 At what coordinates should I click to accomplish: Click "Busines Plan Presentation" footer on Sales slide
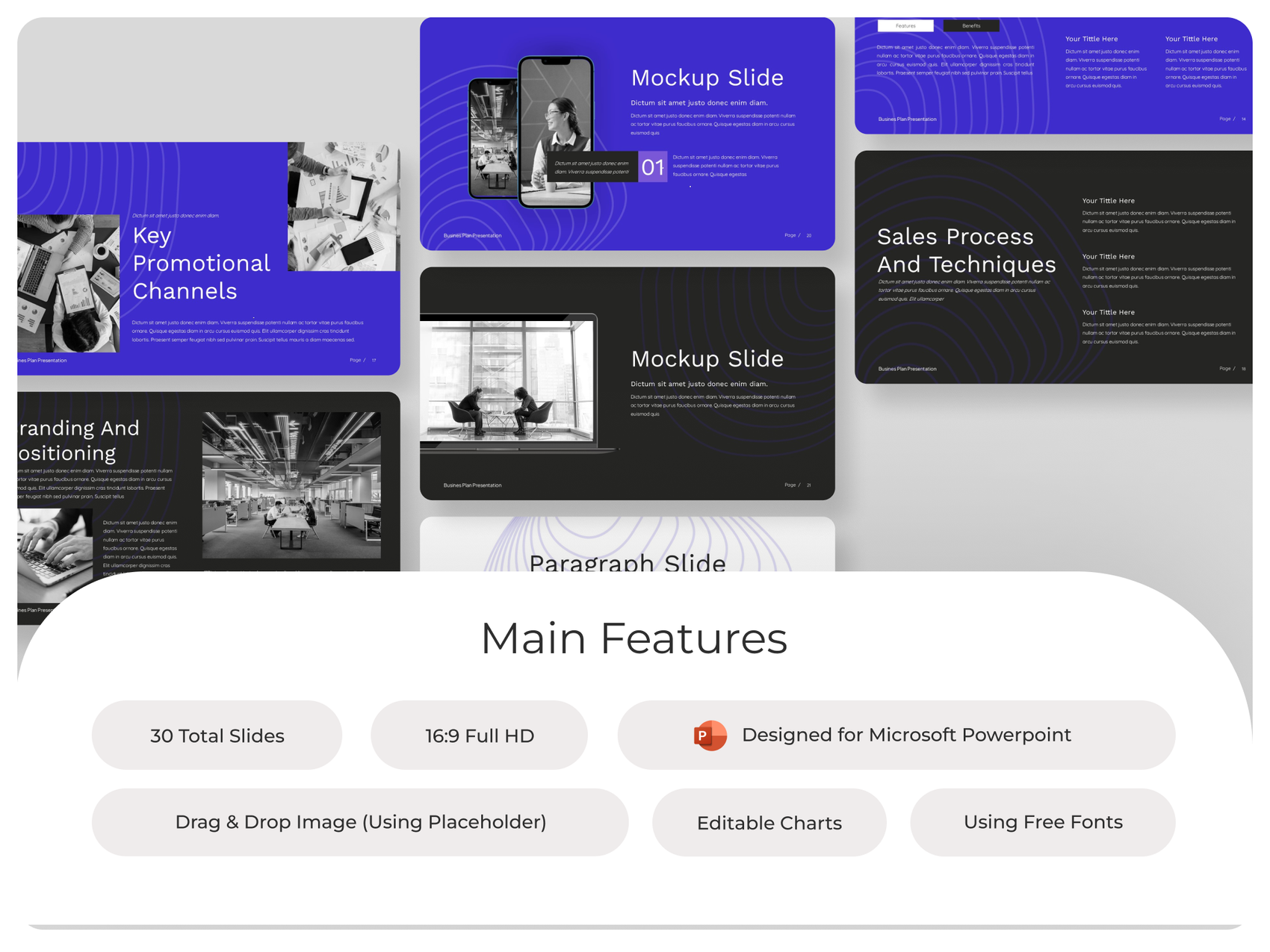907,369
